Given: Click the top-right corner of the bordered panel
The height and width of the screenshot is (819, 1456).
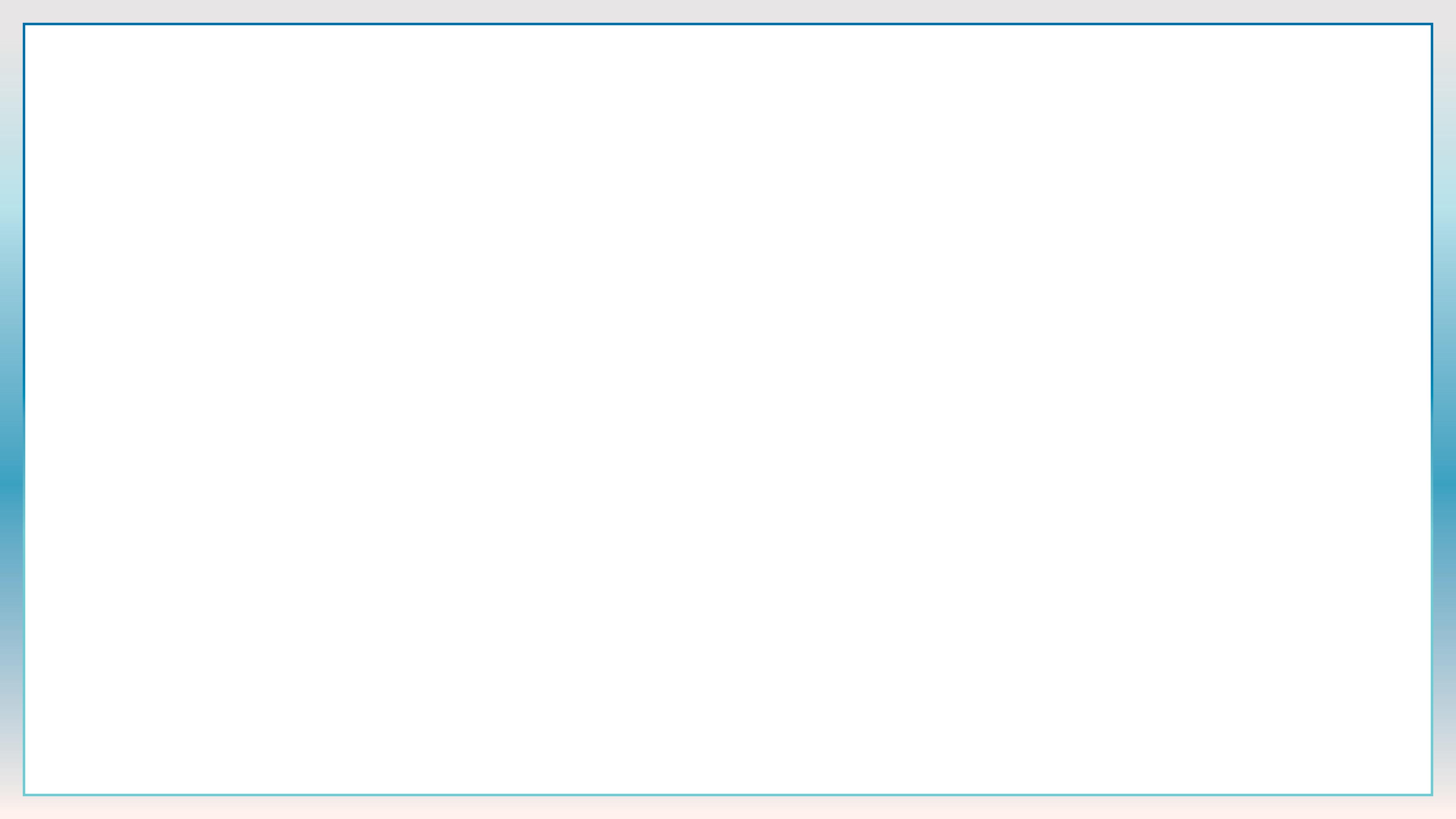Looking at the screenshot, I should pos(1432,24).
